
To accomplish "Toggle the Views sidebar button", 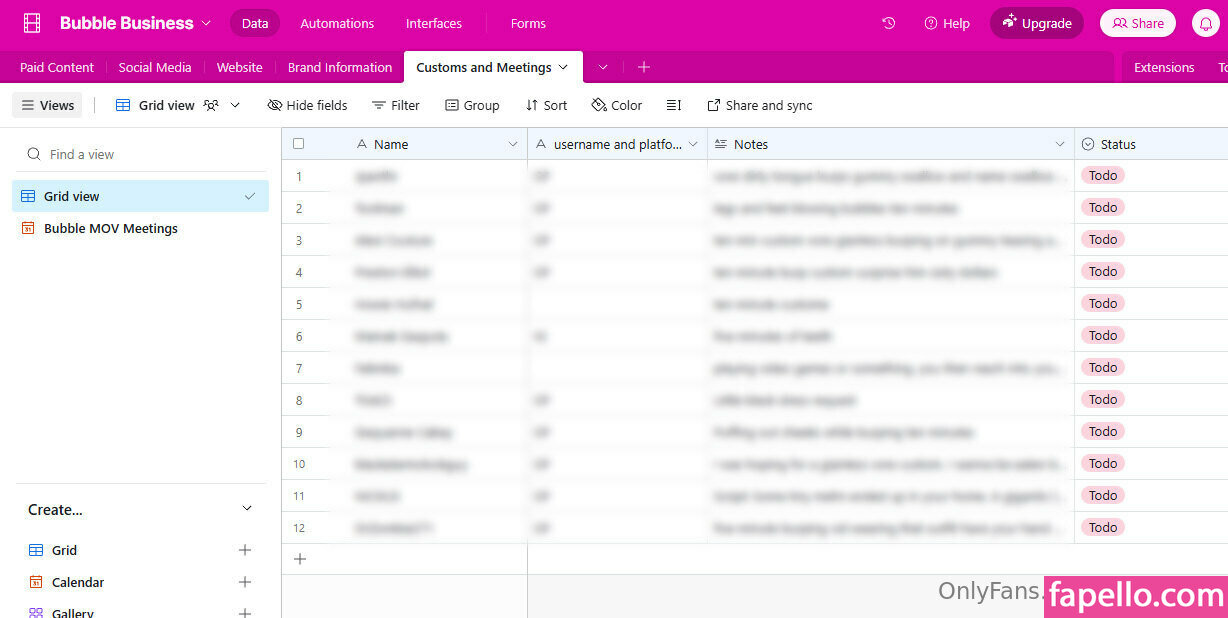I will (x=47, y=105).
